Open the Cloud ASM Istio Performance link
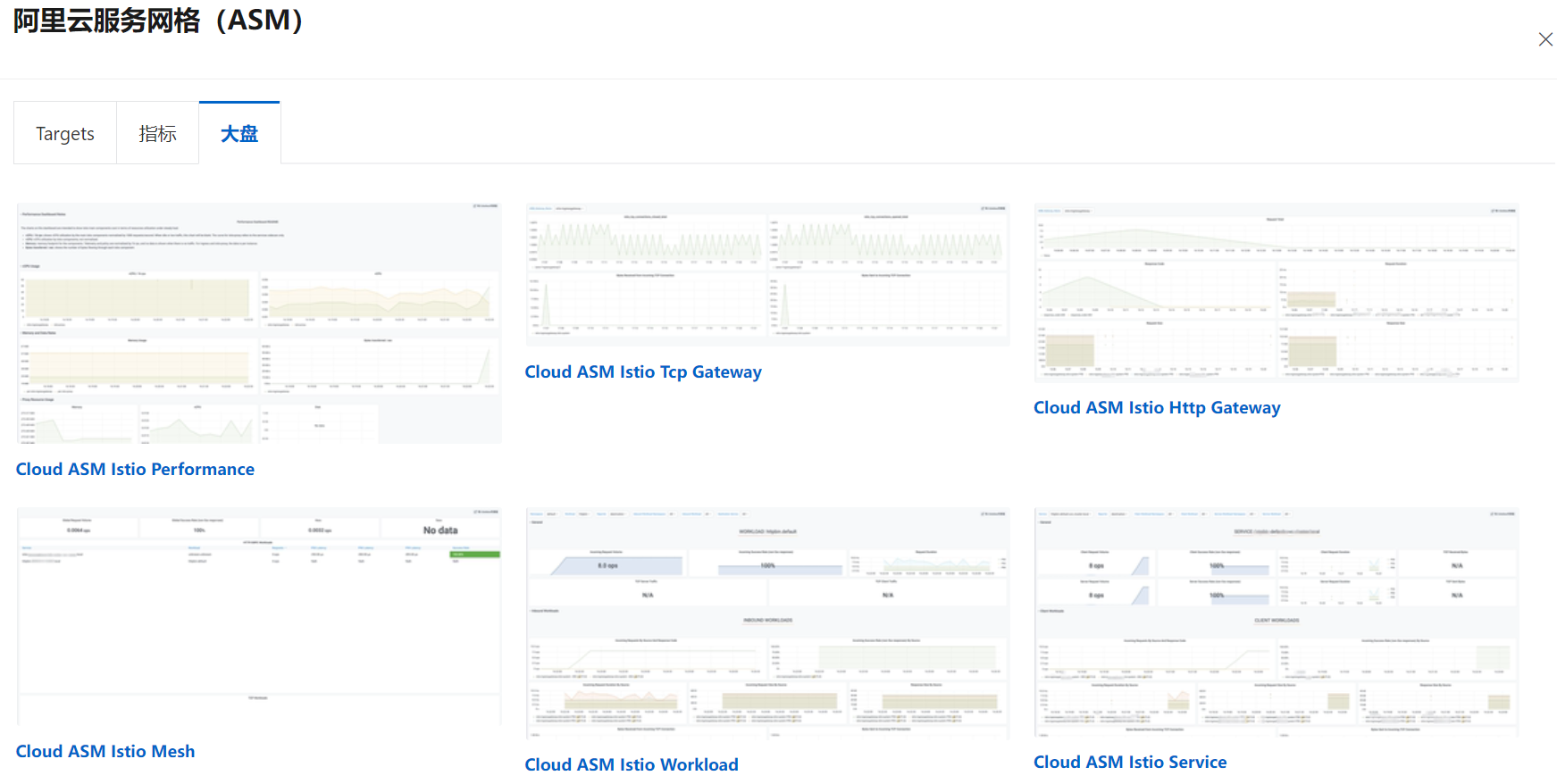The image size is (1557, 784). [x=135, y=469]
